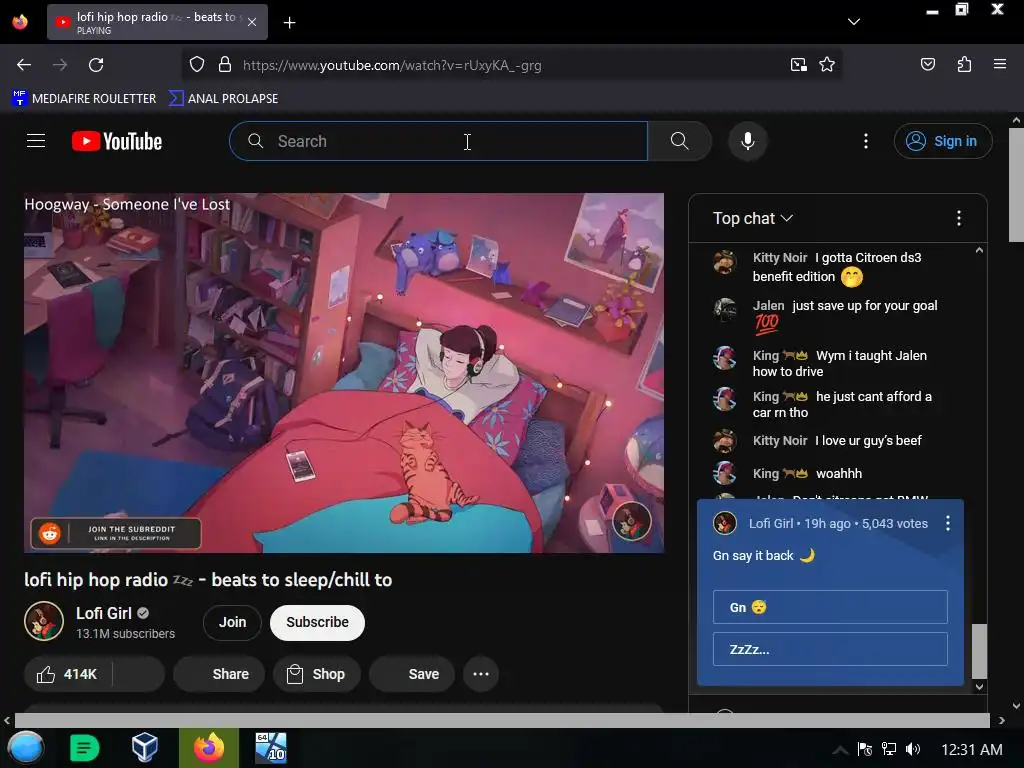1024x768 pixels.
Task: Open MEDIAFIRE ROULETTER bookmark
Action: tap(84, 99)
